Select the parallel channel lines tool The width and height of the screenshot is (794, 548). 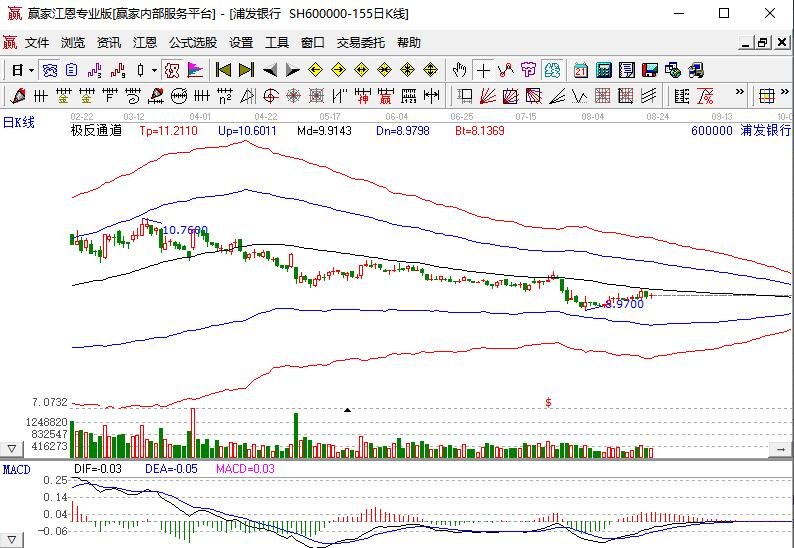tap(649, 96)
